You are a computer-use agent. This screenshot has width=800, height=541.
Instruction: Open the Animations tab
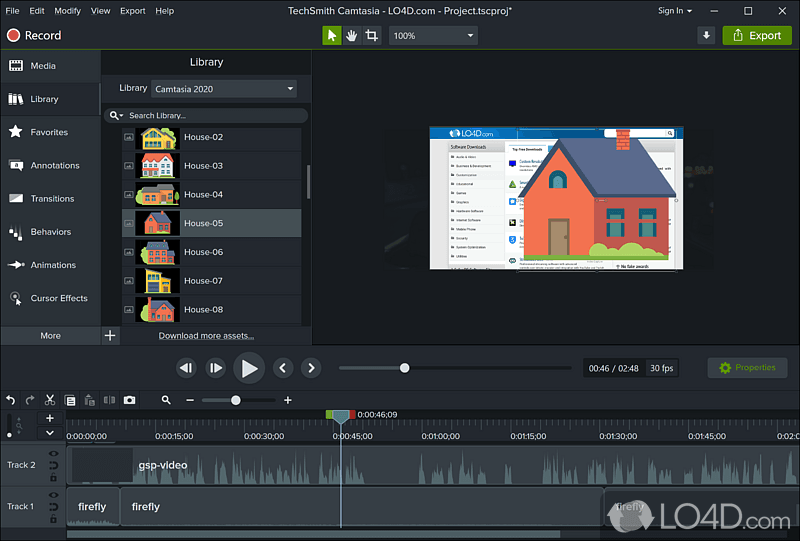point(50,265)
